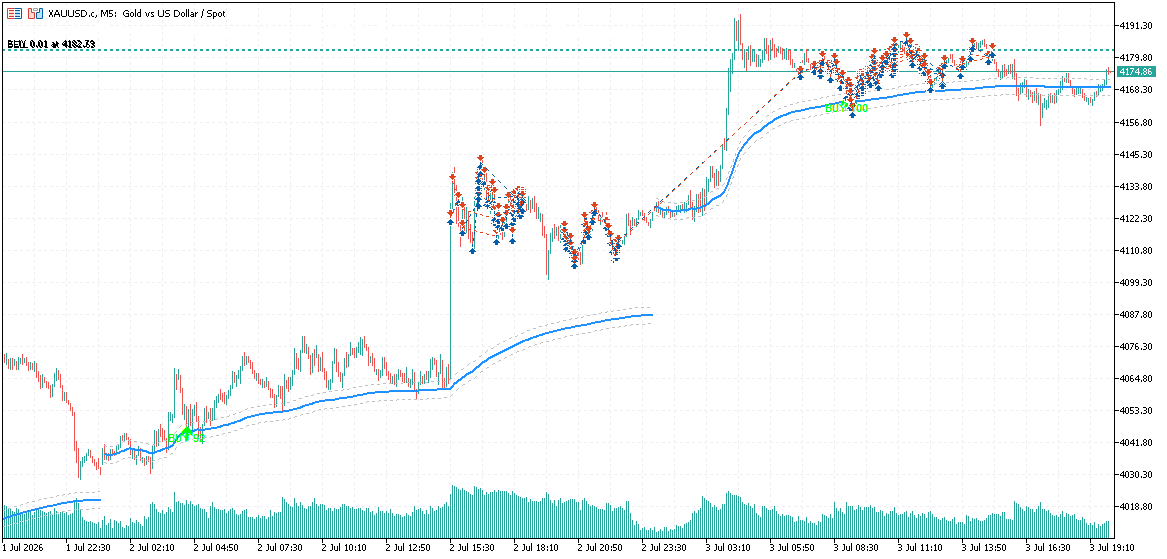Click the 3 Jul 05:50 time label
The height and width of the screenshot is (559, 1167).
[x=792, y=547]
